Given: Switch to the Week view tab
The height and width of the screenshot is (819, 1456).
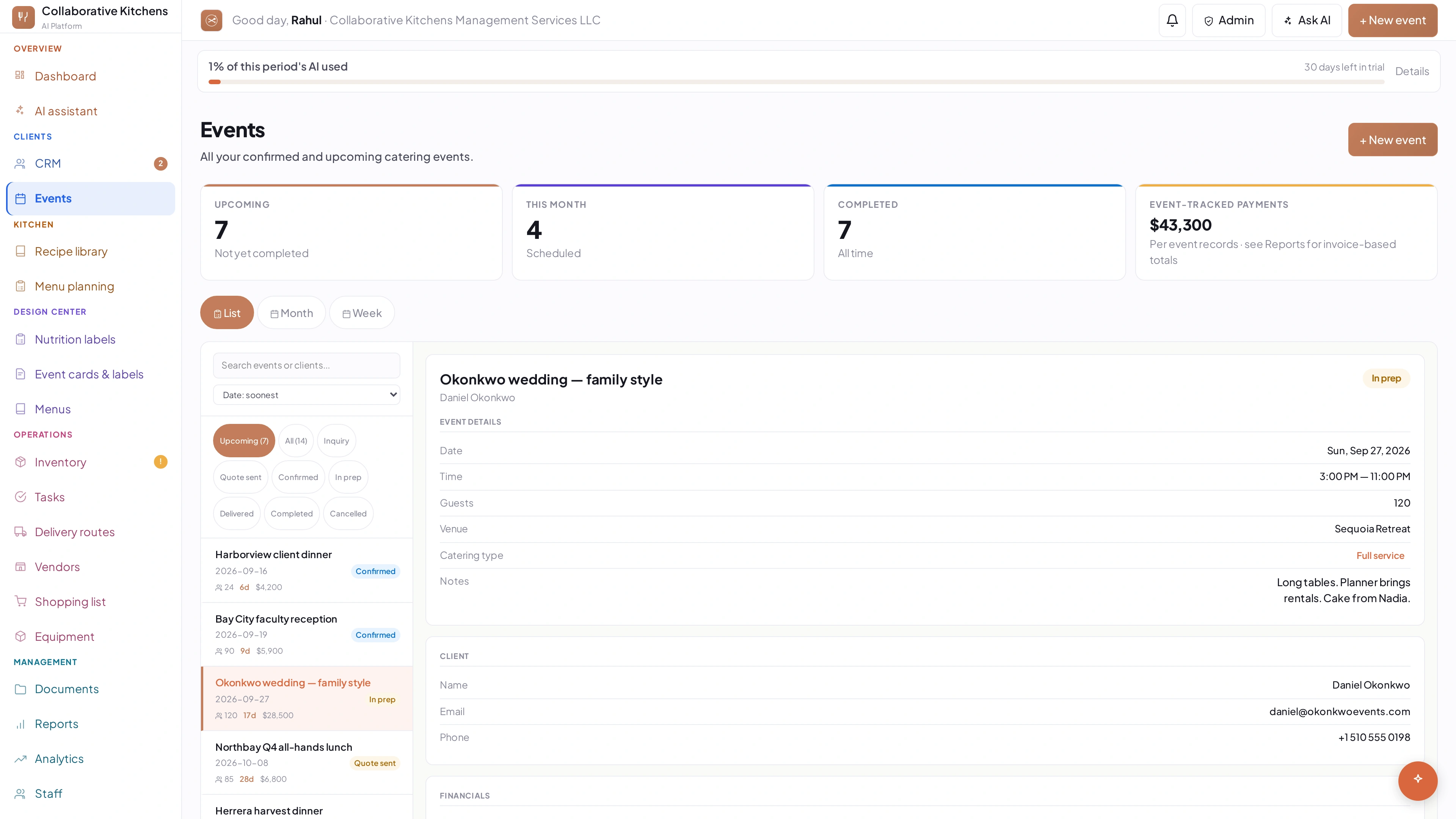Looking at the screenshot, I should point(362,312).
